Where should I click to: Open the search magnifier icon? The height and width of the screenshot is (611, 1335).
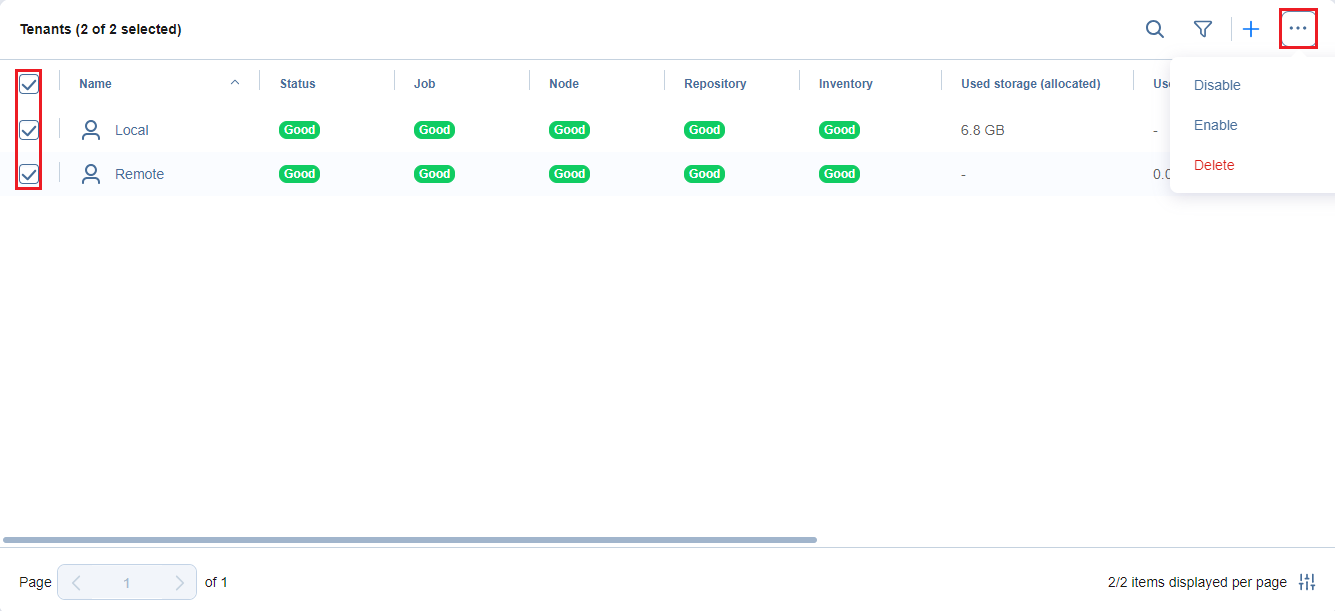tap(1154, 29)
